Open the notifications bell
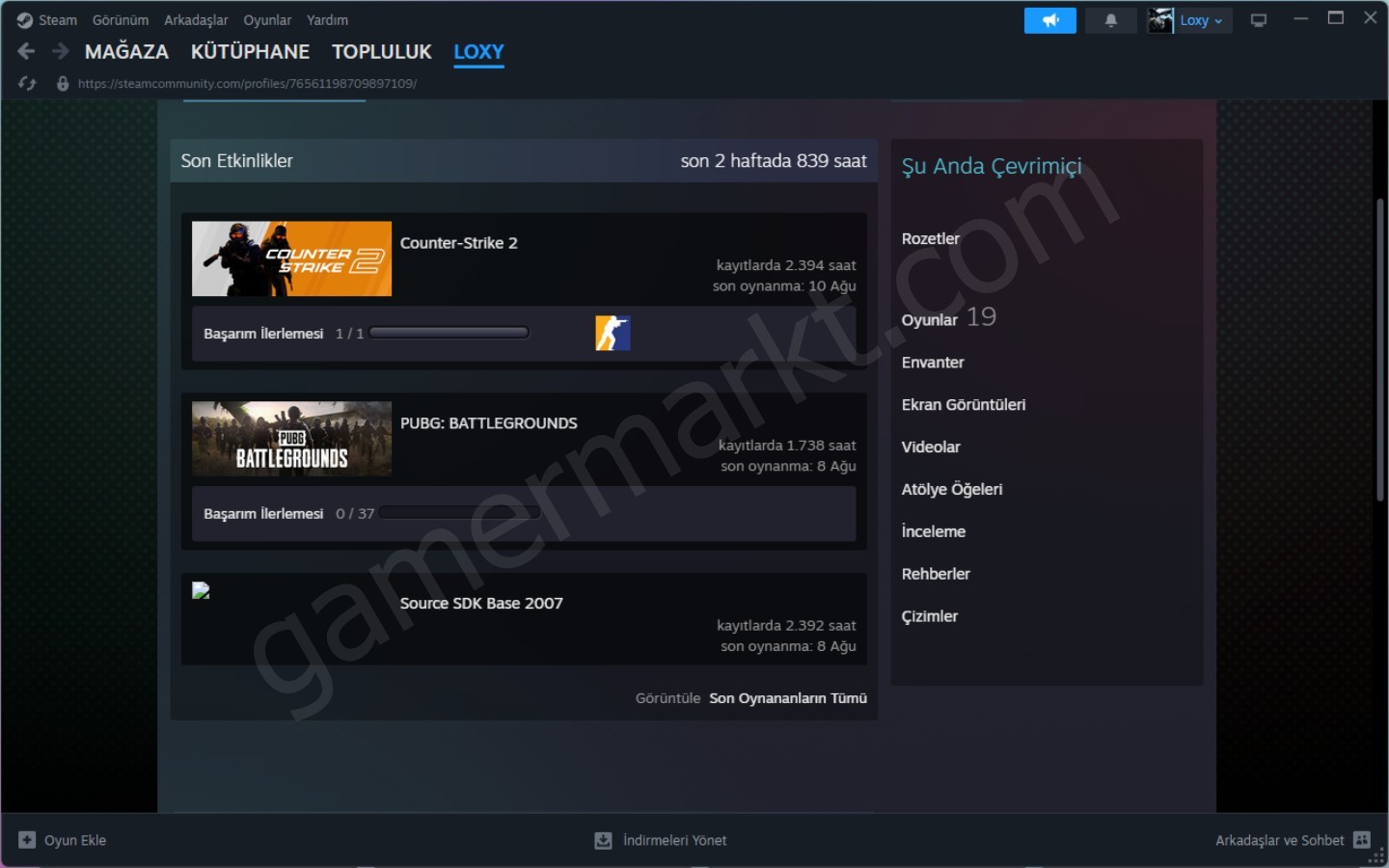This screenshot has width=1389, height=868. (x=1111, y=20)
